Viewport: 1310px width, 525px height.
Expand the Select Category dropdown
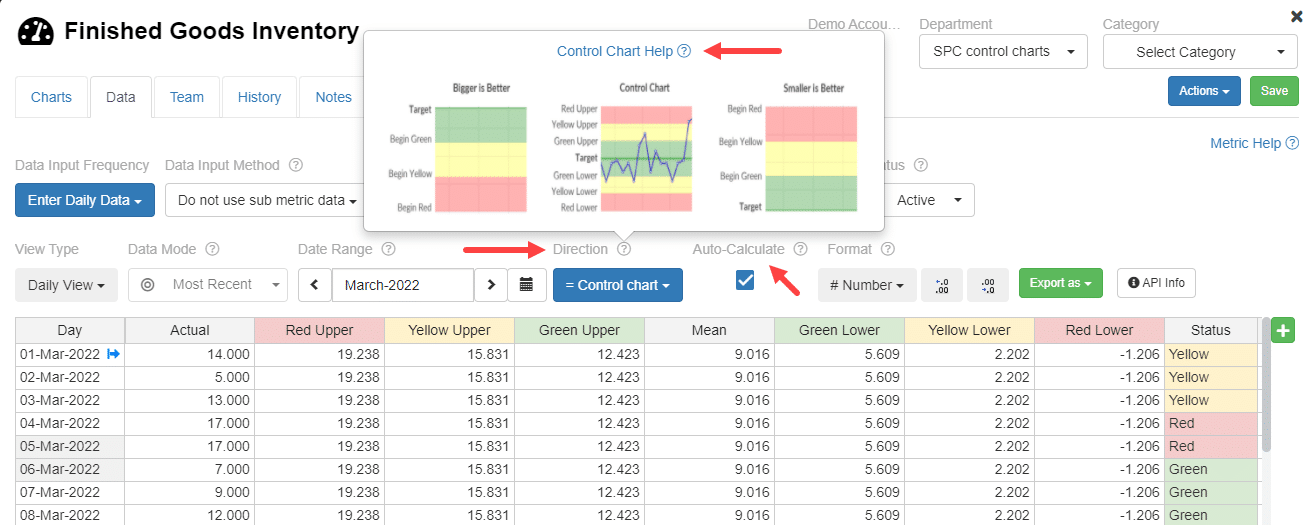pyautogui.click(x=1200, y=52)
